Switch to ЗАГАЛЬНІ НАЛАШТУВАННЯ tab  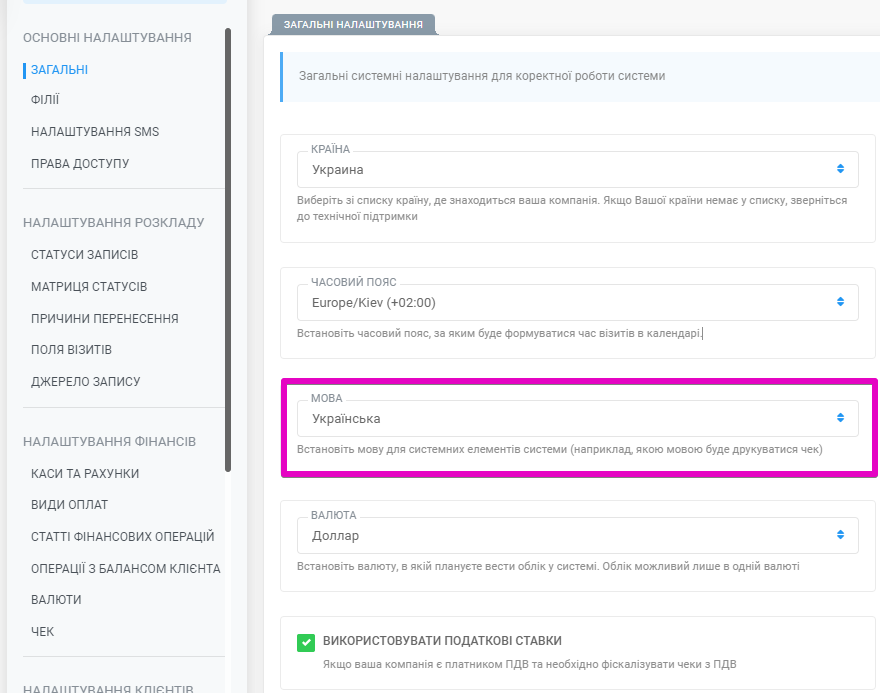click(353, 25)
